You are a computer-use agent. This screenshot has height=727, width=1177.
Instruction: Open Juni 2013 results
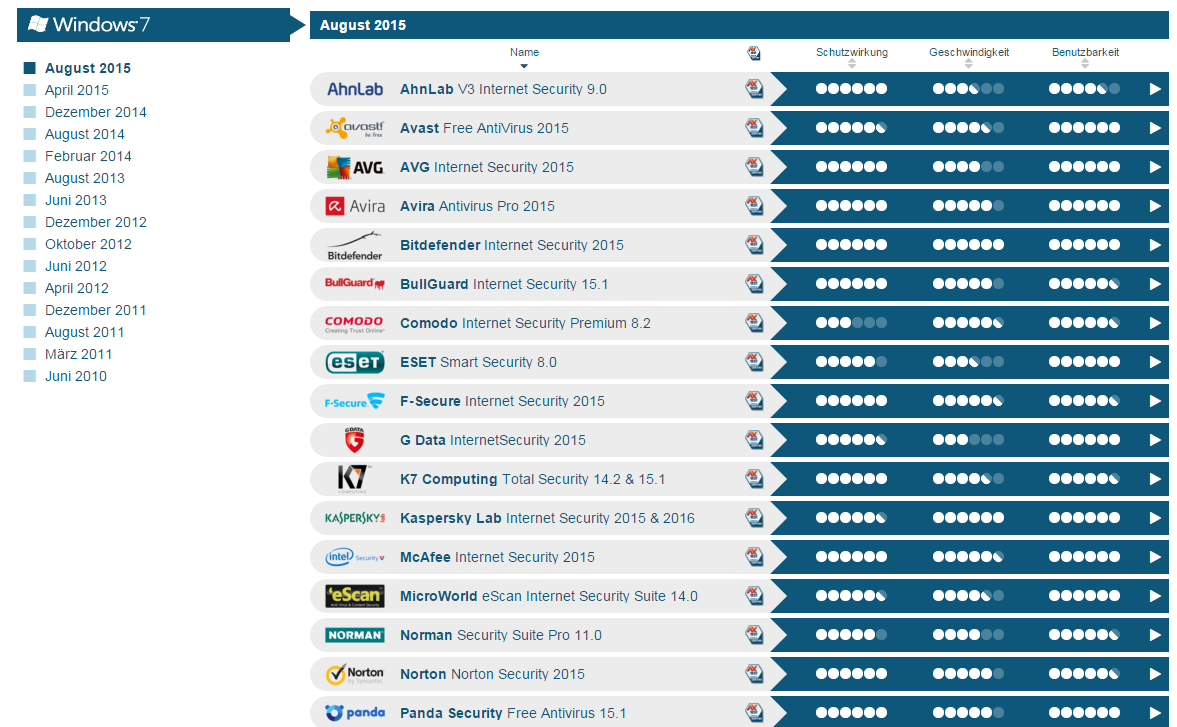76,200
